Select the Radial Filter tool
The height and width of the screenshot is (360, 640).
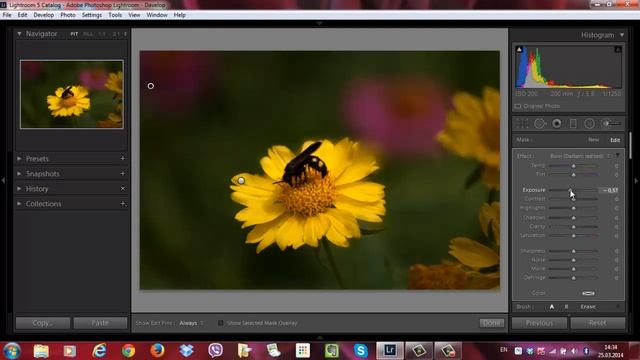pyautogui.click(x=589, y=124)
